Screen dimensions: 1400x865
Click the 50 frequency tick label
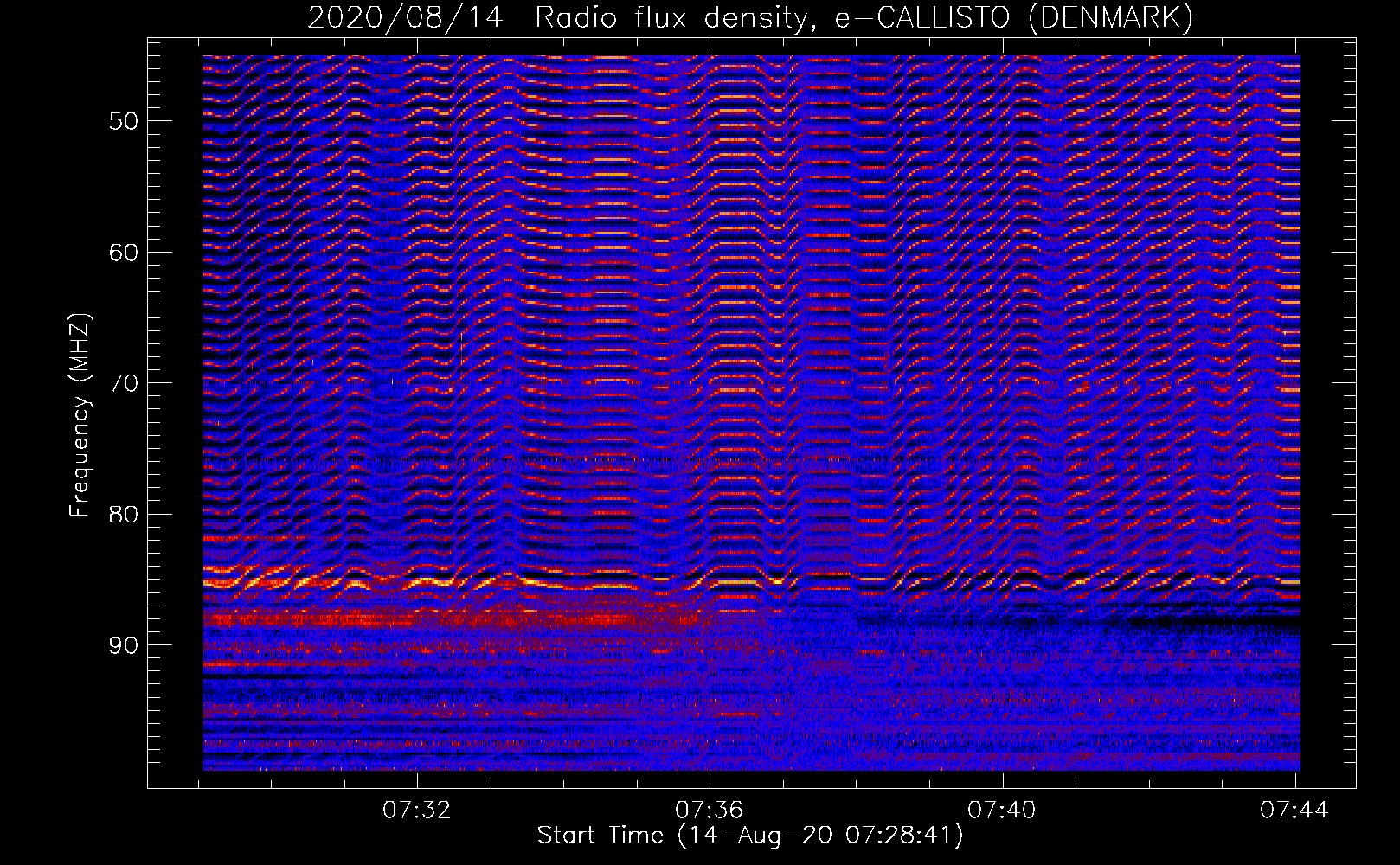click(124, 121)
